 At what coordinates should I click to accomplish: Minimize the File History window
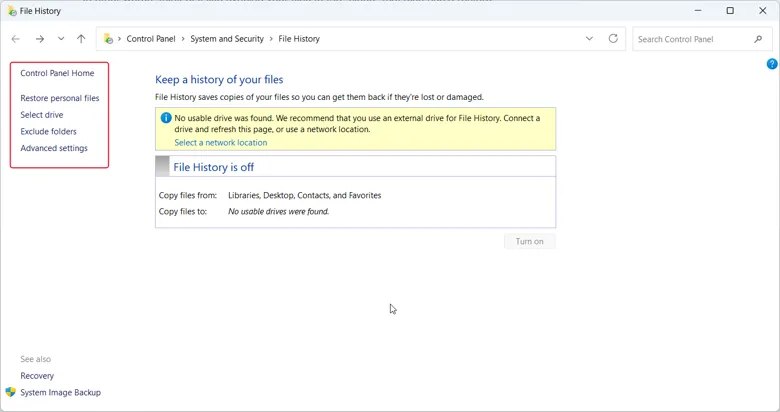point(698,10)
